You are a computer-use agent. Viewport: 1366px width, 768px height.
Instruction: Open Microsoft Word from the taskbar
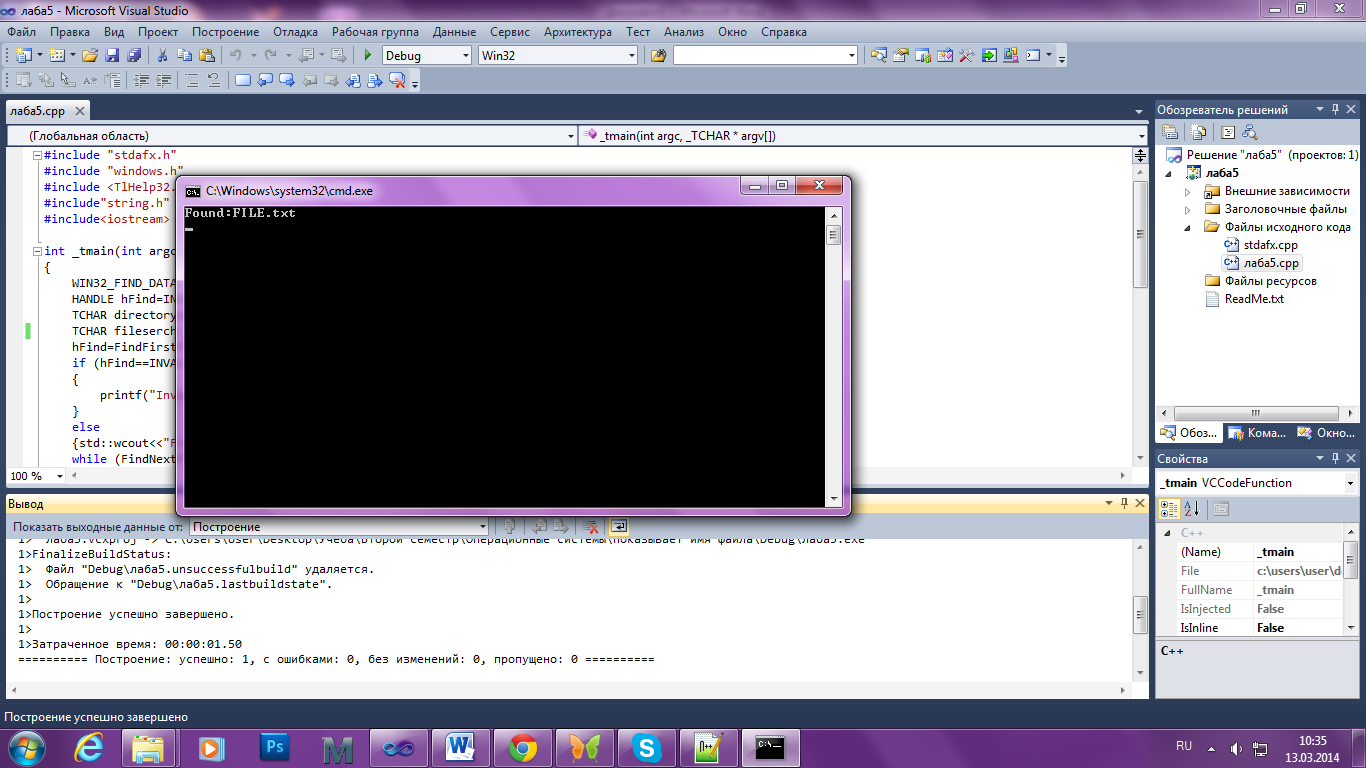tap(461, 747)
